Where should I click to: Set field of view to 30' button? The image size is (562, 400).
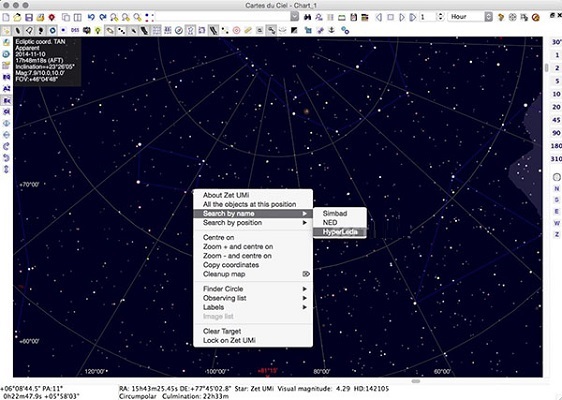coord(556,42)
